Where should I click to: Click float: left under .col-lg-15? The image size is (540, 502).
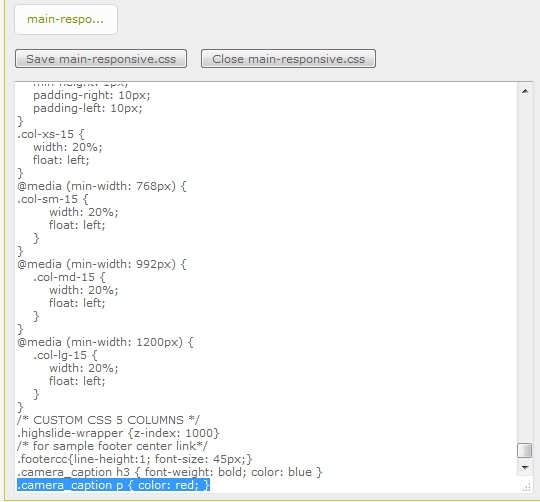tap(77, 381)
